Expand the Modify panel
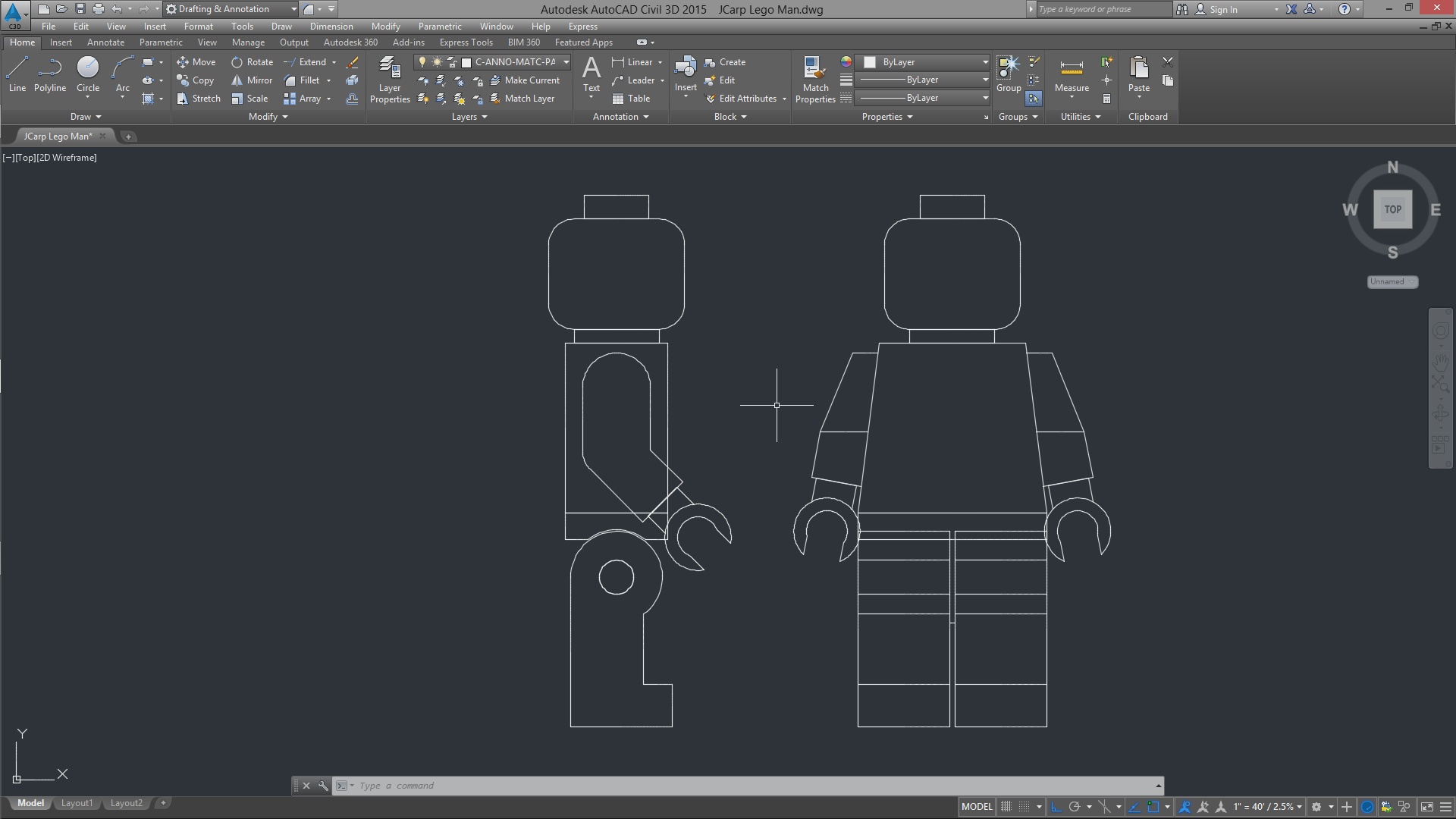This screenshot has width=1456, height=819. pyautogui.click(x=268, y=117)
